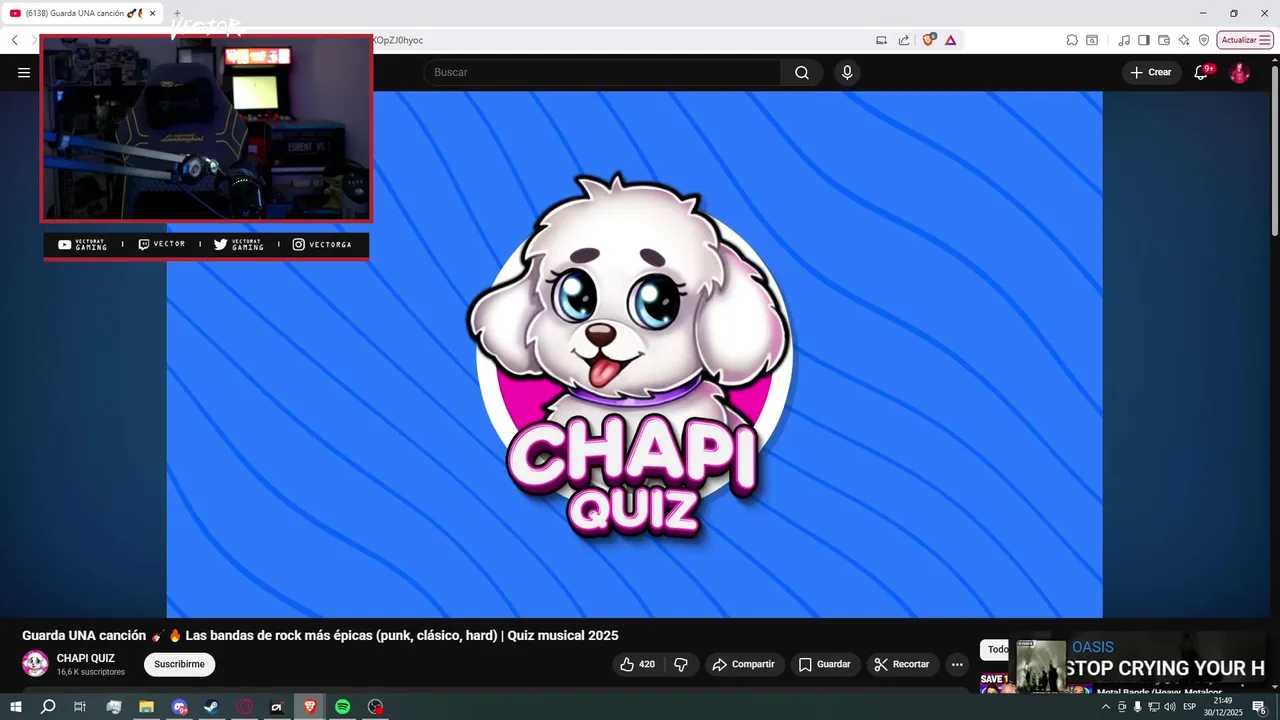Click the Brave taskbar icon
Image resolution: width=1280 pixels, height=720 pixels.
309,707
